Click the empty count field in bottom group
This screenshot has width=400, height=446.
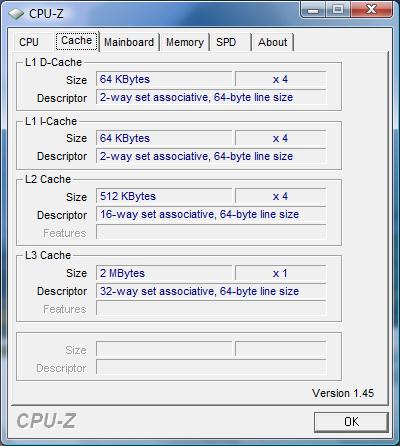tap(280, 349)
